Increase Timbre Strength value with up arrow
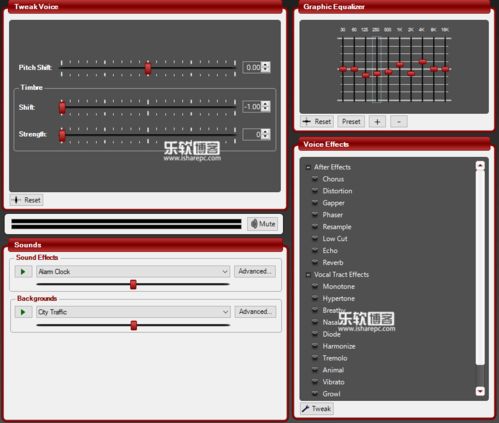This screenshot has height=423, width=499. 265,132
